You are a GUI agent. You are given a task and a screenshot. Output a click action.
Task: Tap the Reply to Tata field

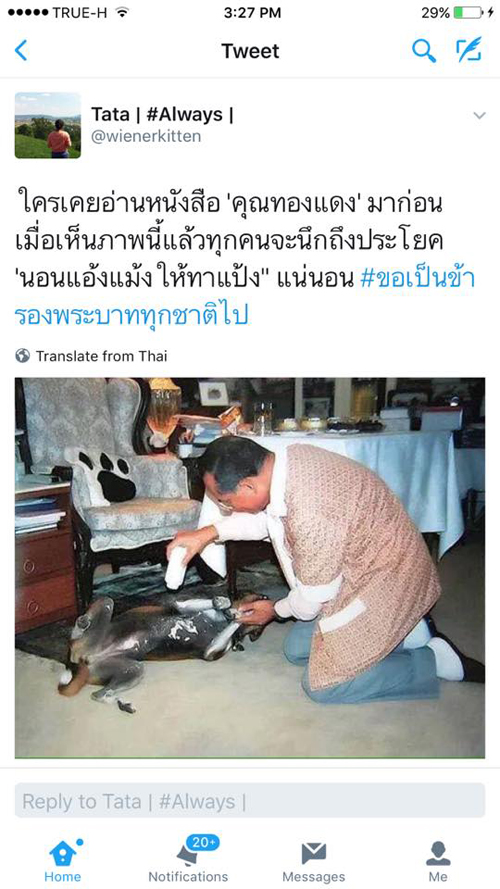(x=250, y=801)
